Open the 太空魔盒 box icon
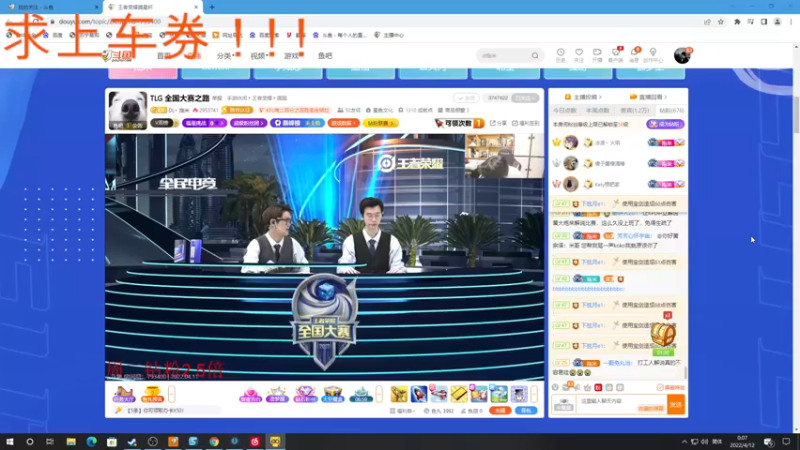The image size is (800, 450). [x=333, y=394]
